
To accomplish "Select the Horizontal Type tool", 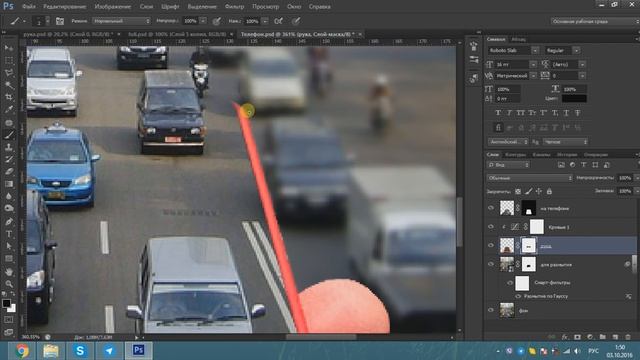I will coord(9,234).
